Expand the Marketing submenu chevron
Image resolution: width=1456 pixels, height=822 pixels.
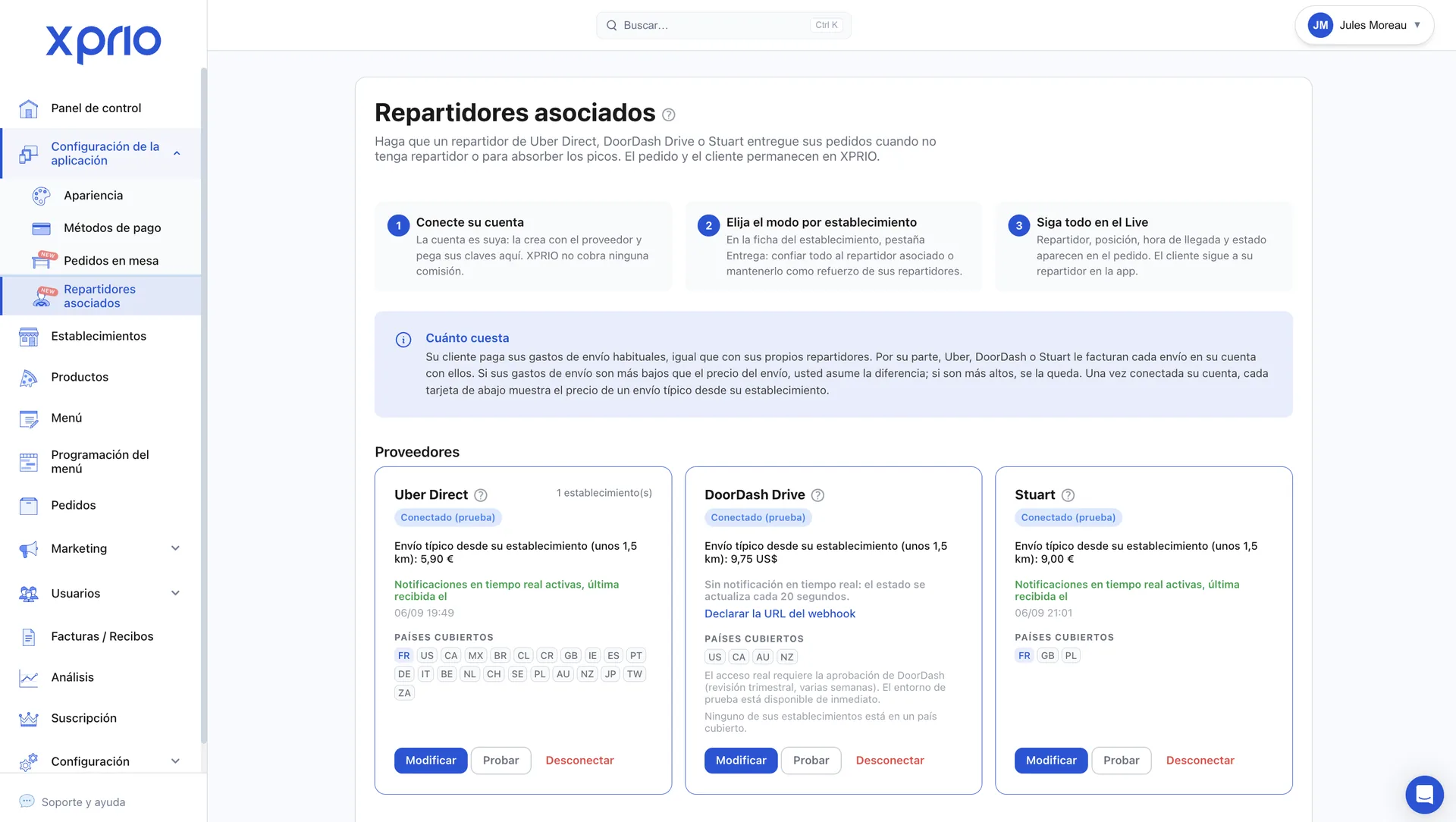point(175,549)
